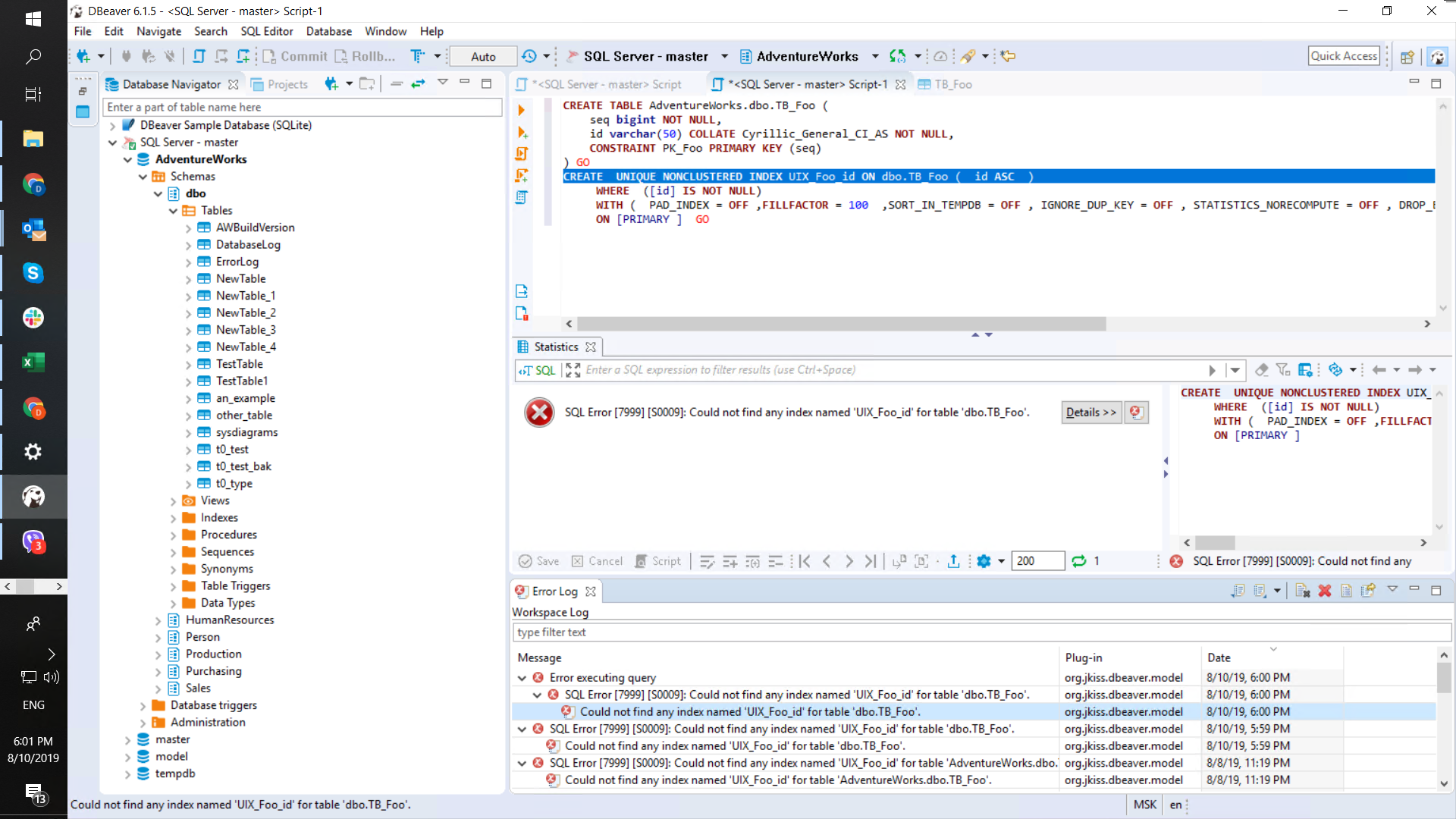Open the SQL Terminal icon in Statistics panel
This screenshot has height=819, width=1456.
point(537,370)
